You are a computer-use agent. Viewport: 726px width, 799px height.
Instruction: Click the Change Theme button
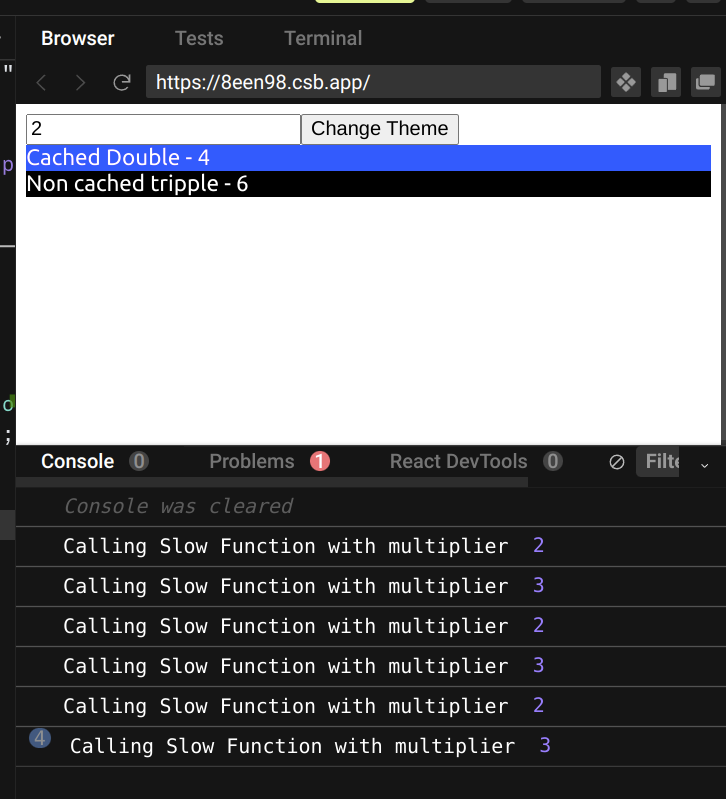pyautogui.click(x=380, y=129)
